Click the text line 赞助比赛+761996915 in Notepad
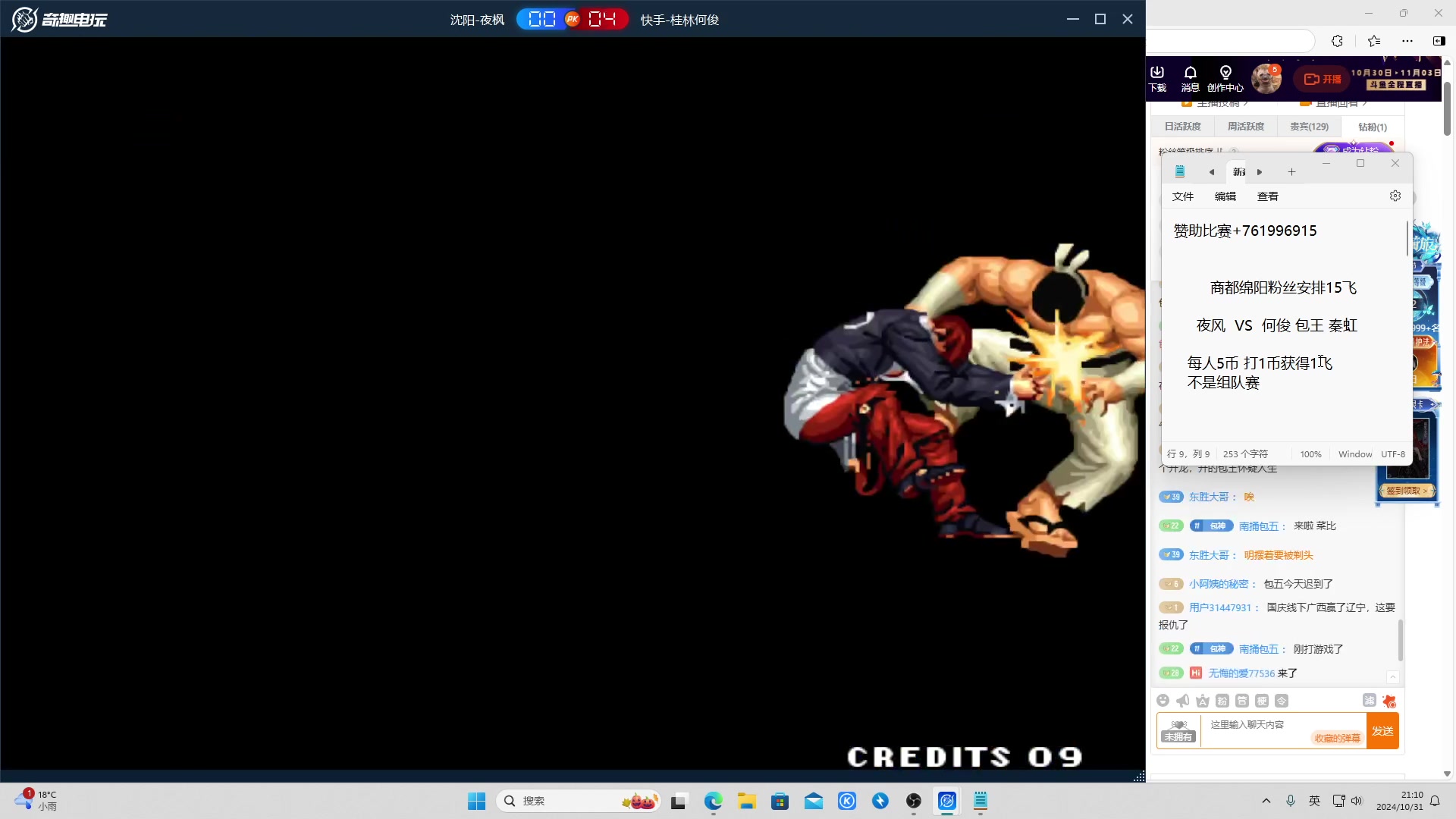The width and height of the screenshot is (1456, 819). pos(1245,231)
